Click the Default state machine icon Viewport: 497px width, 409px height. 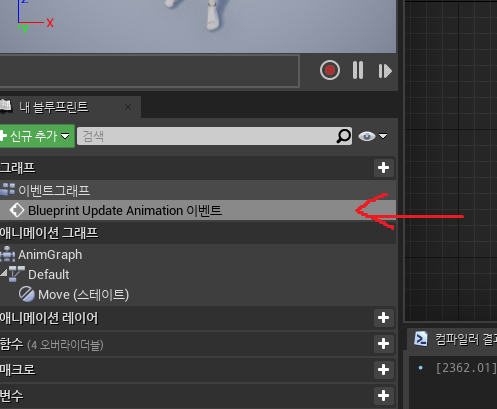(x=17, y=274)
